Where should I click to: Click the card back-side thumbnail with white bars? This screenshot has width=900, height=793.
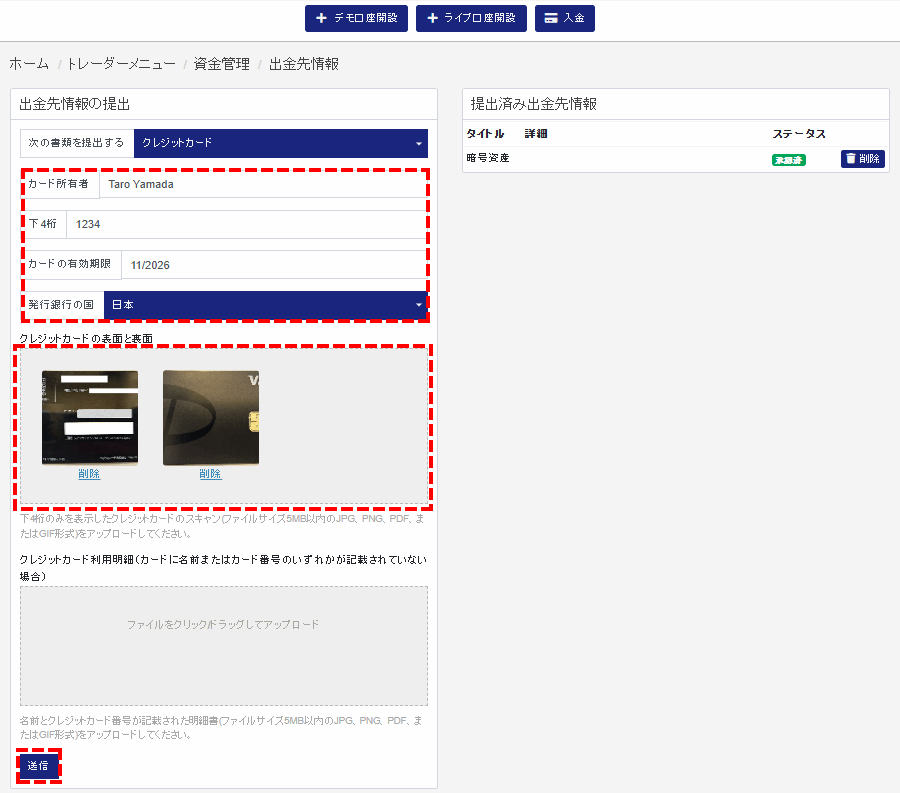(x=90, y=417)
